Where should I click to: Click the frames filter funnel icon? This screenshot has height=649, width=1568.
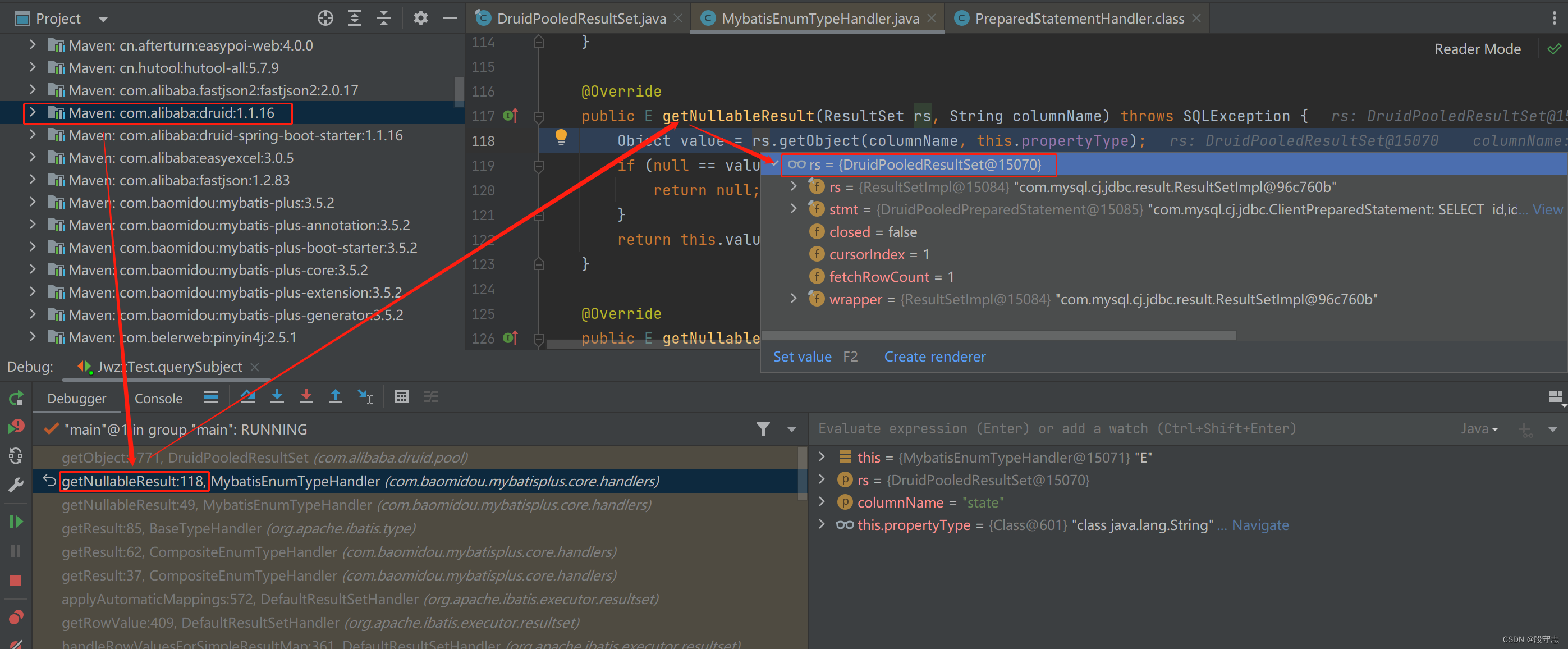[x=763, y=429]
